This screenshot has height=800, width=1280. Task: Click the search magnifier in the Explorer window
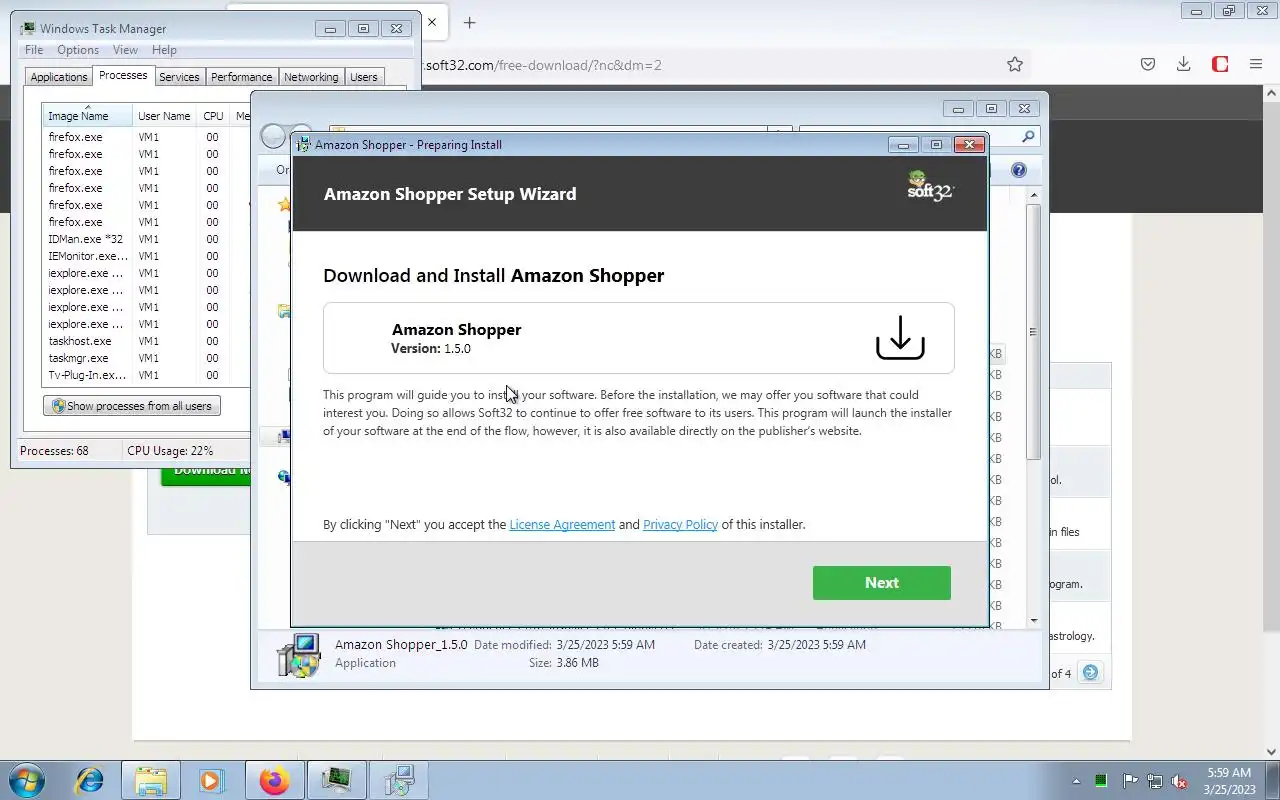click(x=1028, y=136)
